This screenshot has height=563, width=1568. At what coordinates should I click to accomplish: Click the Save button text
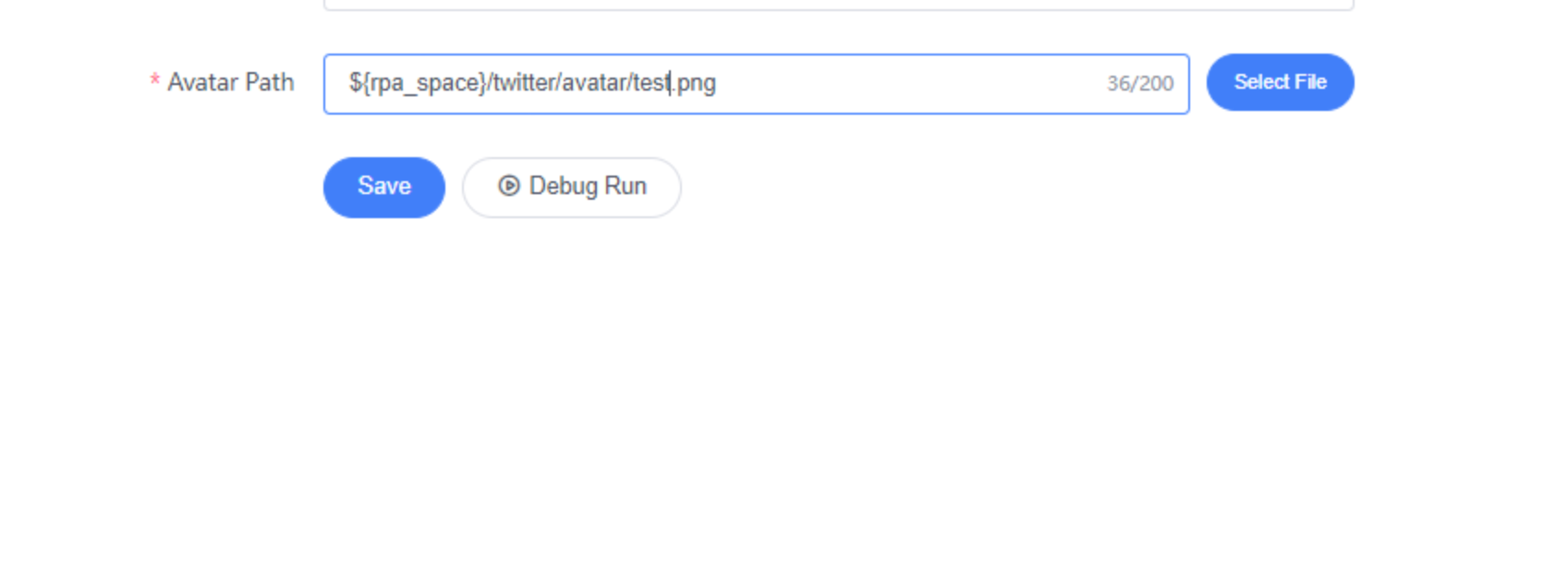[x=384, y=187]
